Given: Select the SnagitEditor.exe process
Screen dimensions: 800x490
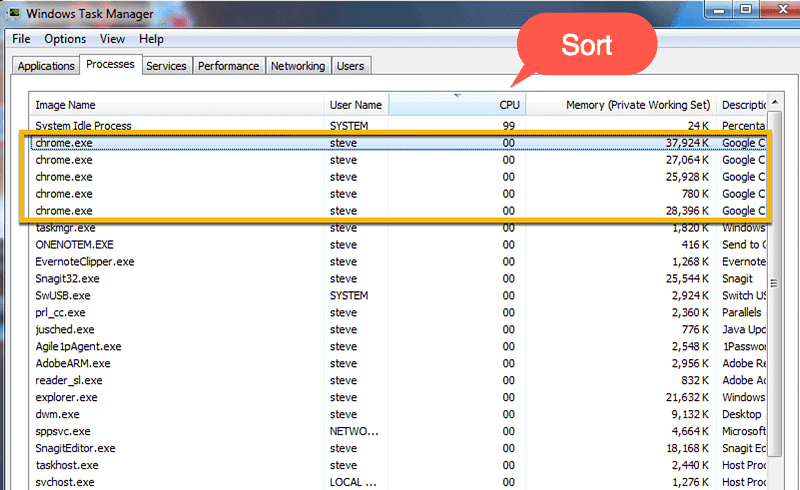Looking at the screenshot, I should (398, 448).
